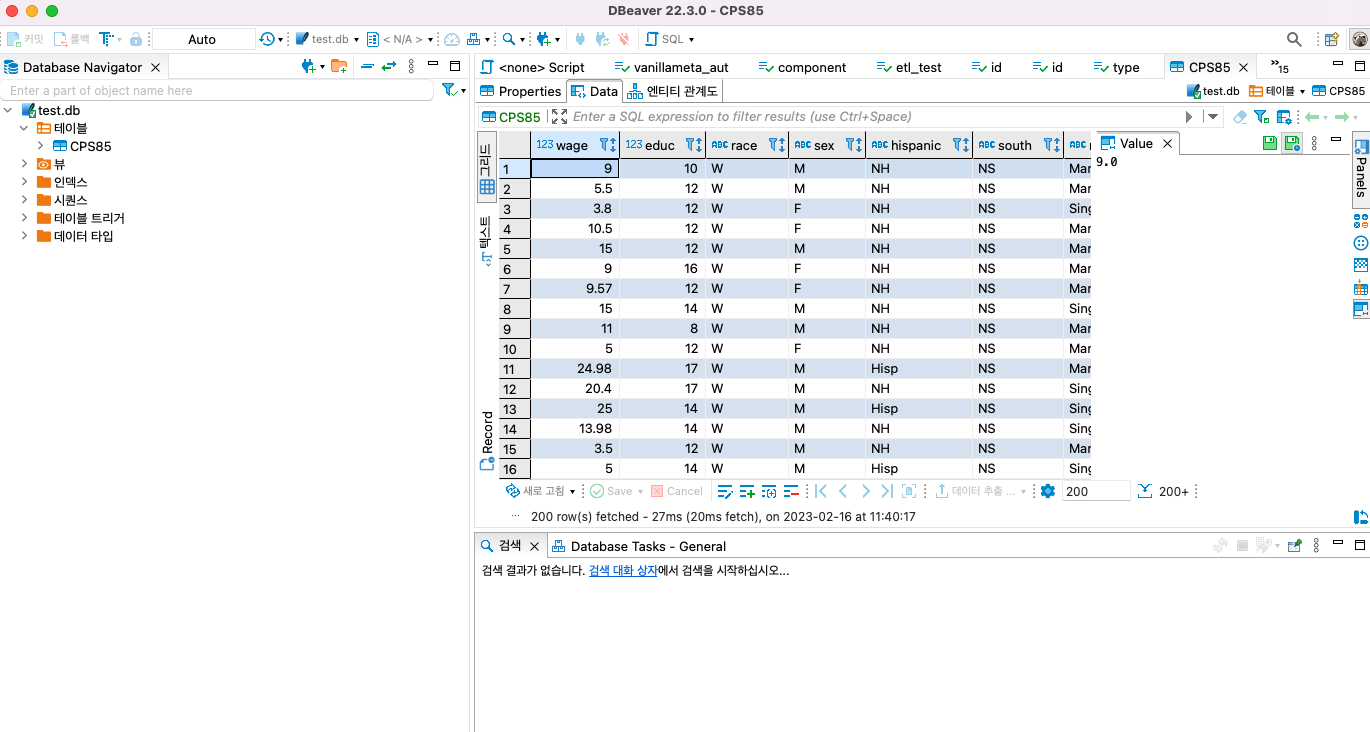Switch to Database Tasks - General tab

[638, 546]
